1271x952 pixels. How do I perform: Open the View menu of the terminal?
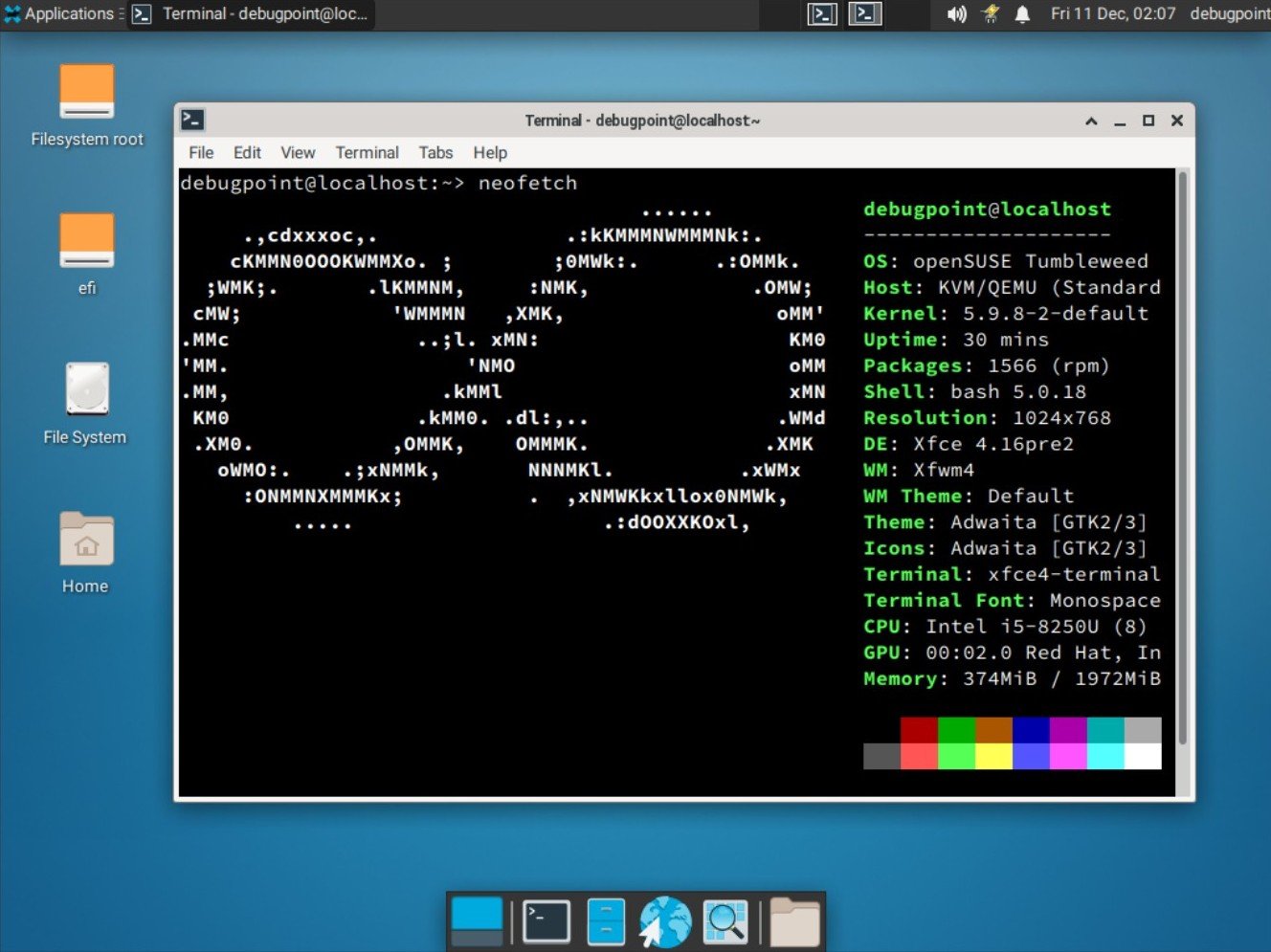click(298, 152)
